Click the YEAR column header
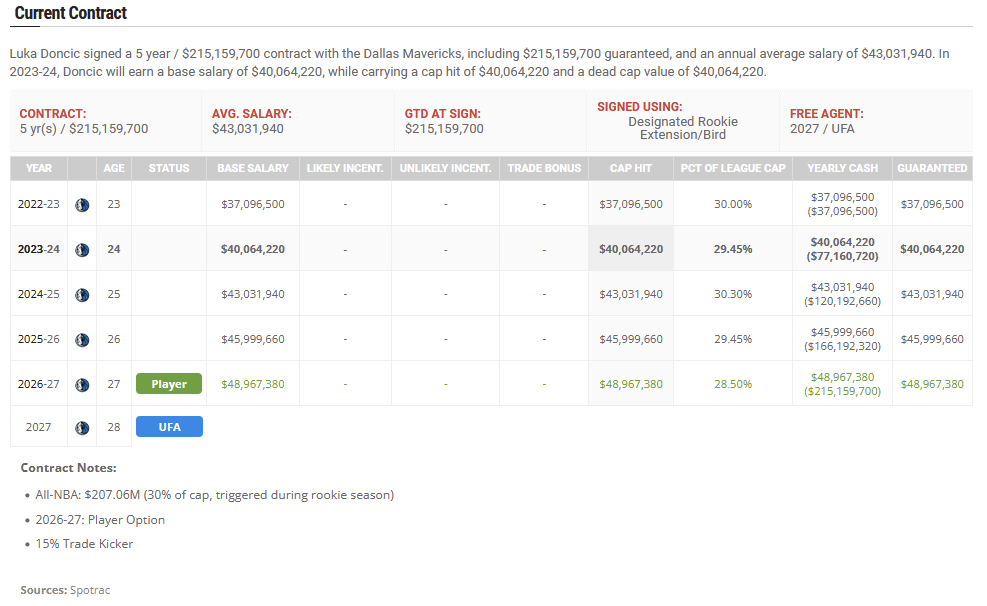The image size is (987, 606). pyautogui.click(x=39, y=168)
